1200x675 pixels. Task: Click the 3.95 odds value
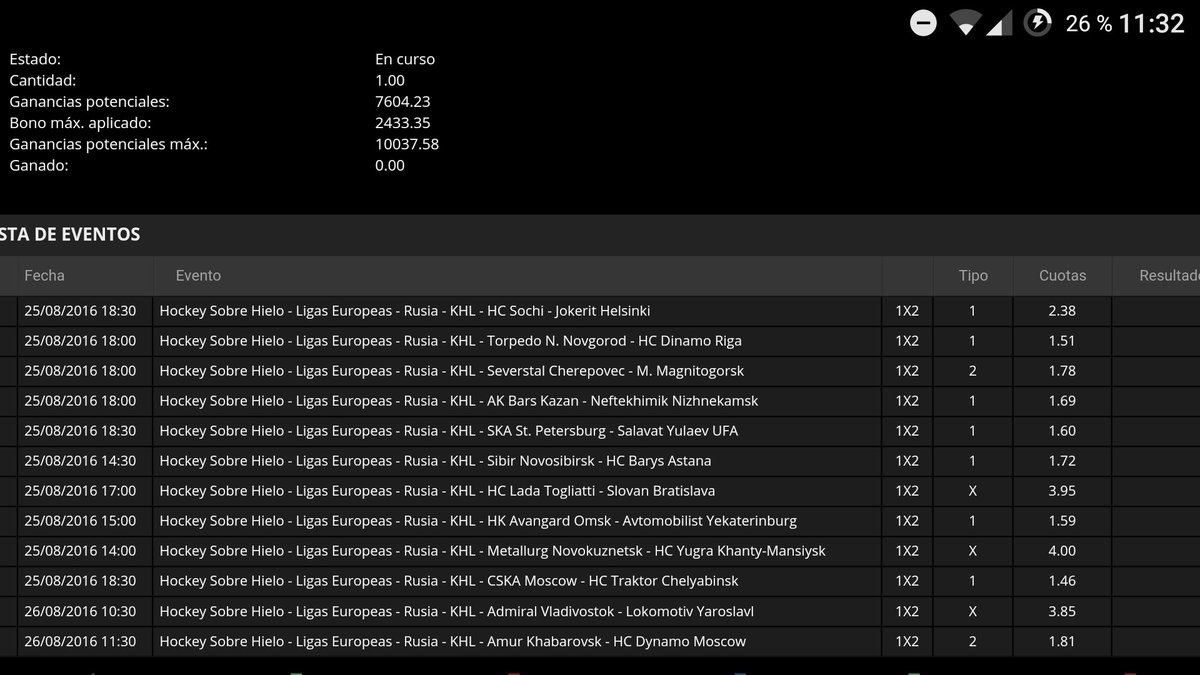pos(1062,491)
